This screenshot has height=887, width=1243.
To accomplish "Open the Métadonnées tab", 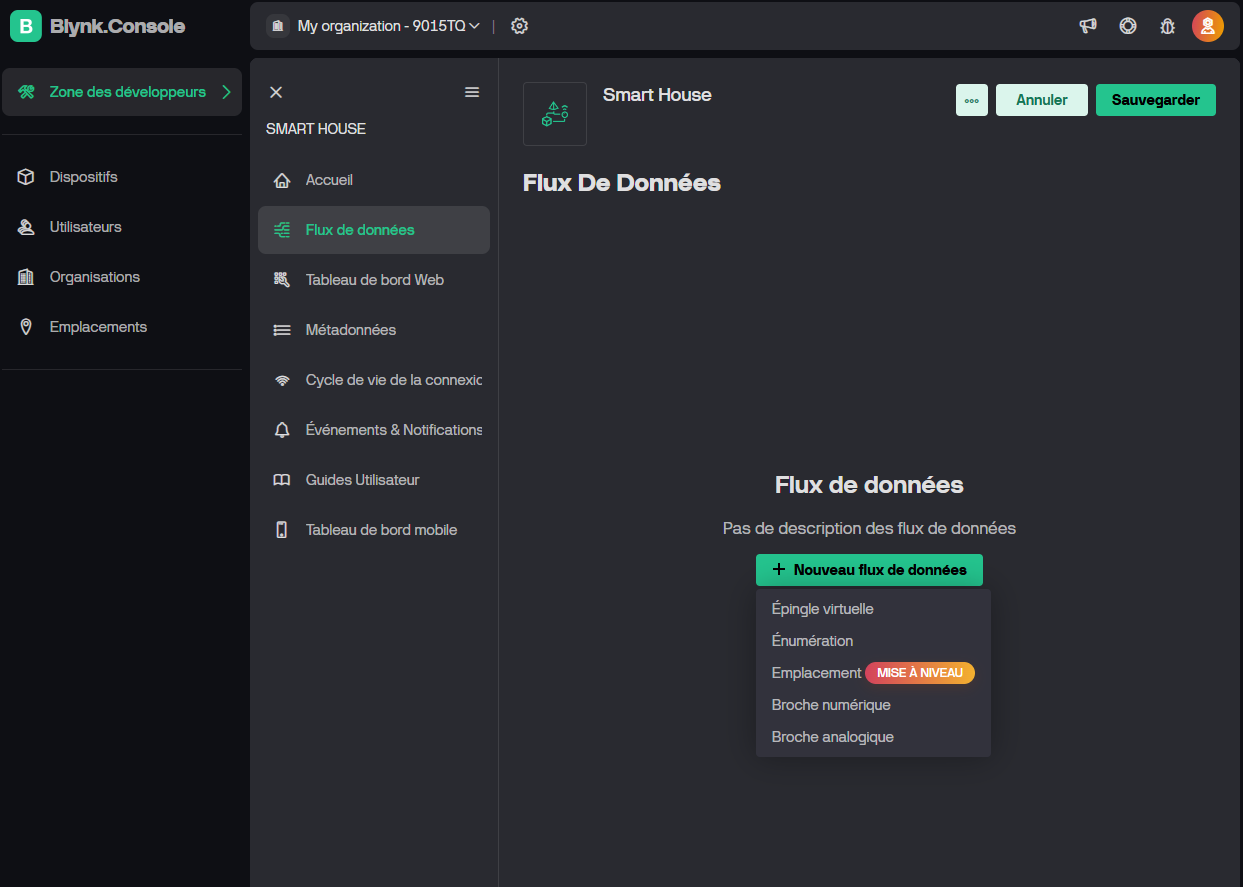I will 374,330.
